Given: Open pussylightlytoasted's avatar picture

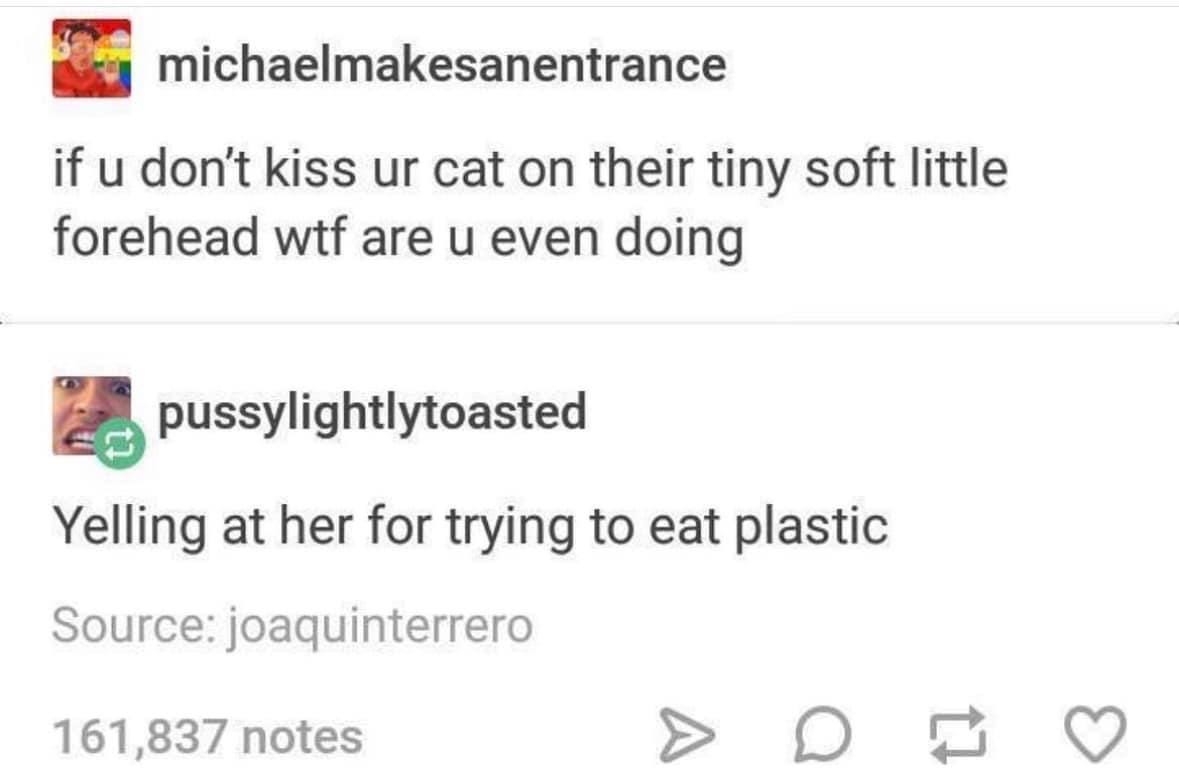Looking at the screenshot, I should 92,416.
